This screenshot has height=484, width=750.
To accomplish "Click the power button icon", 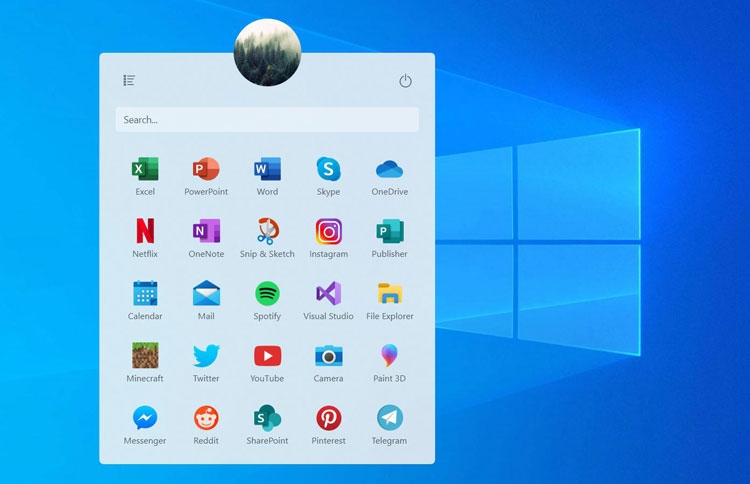I will click(x=405, y=81).
